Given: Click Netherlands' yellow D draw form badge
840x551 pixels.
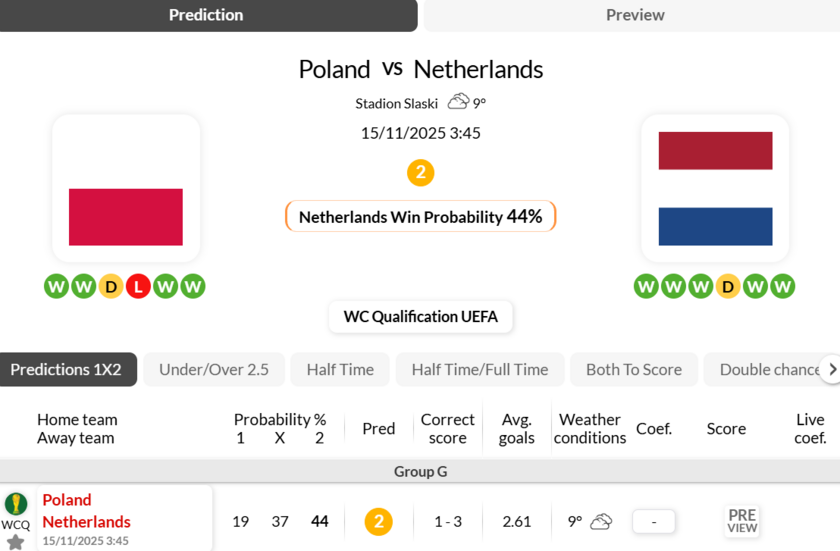Looking at the screenshot, I should pos(728,287).
